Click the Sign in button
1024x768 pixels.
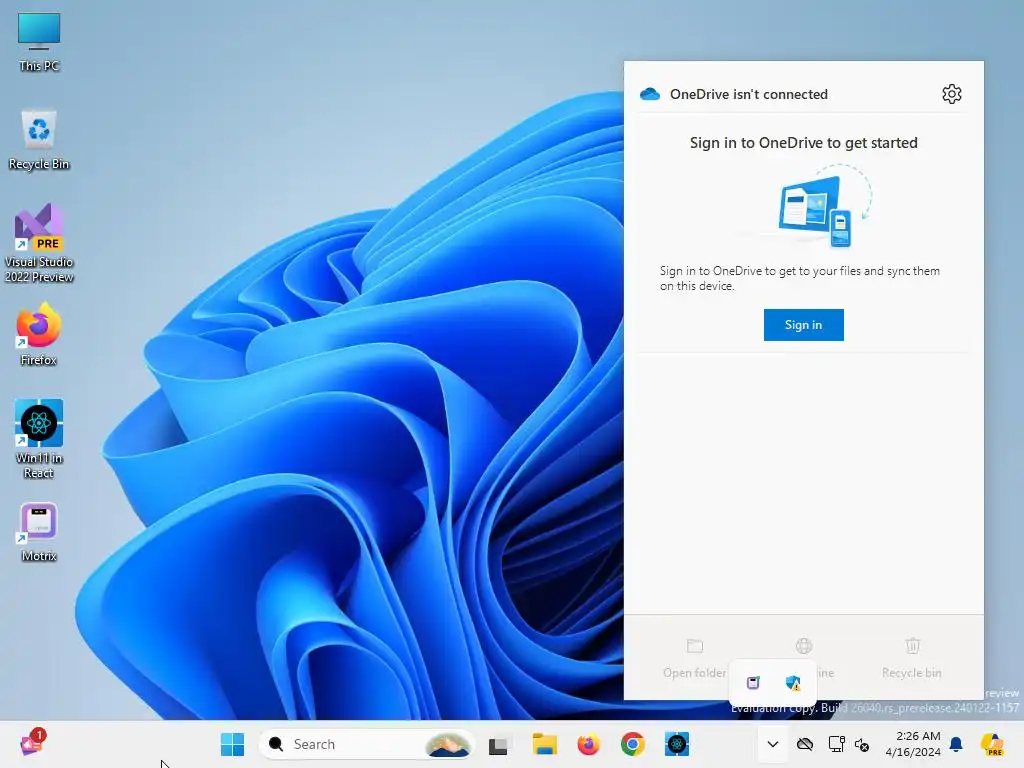point(803,325)
